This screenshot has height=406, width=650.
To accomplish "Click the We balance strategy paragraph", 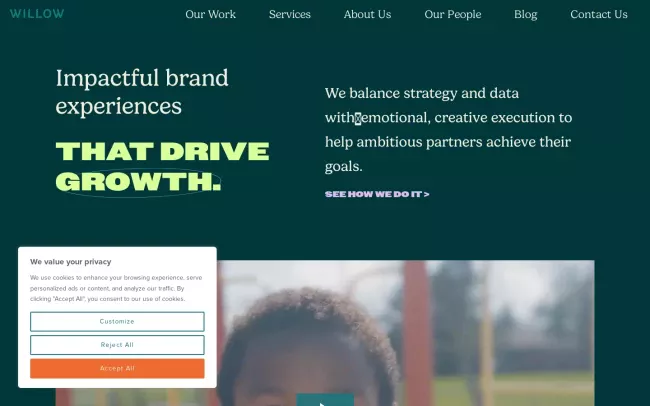I will point(448,129).
